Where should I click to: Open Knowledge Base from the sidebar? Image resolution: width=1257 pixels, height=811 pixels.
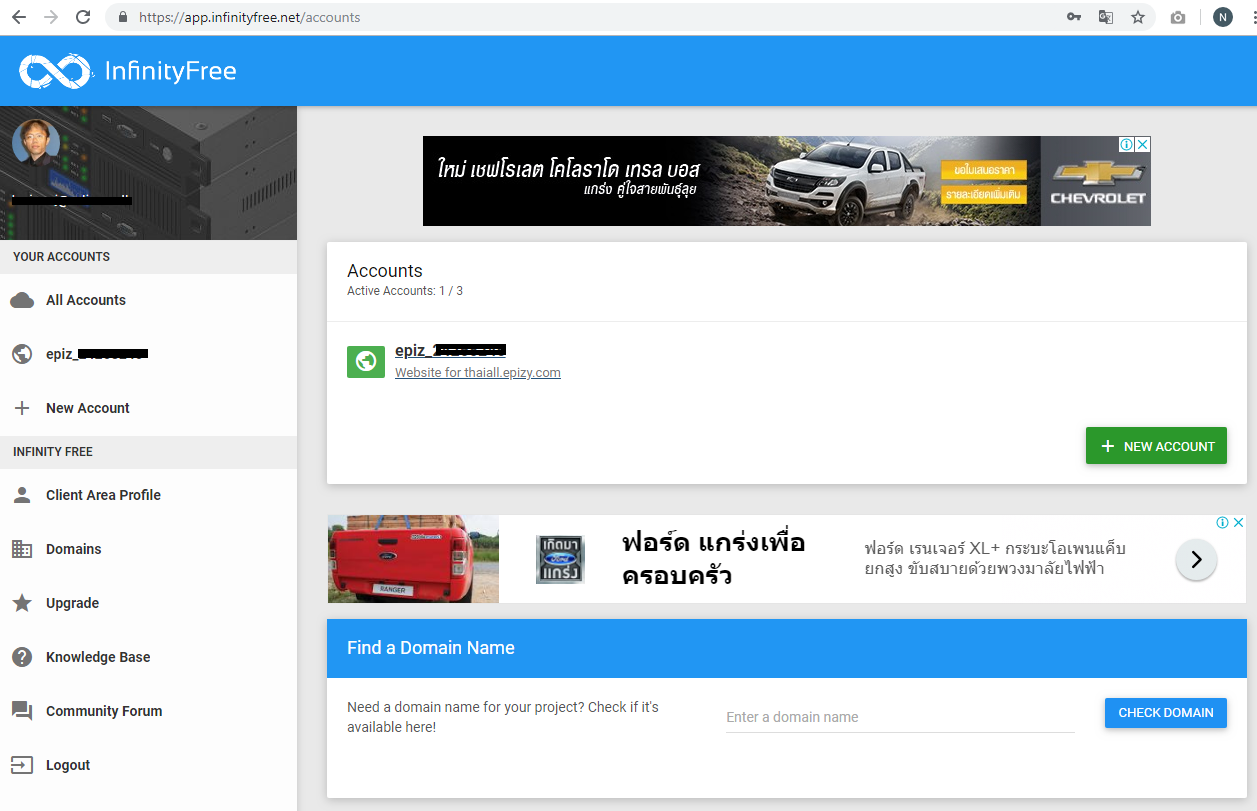click(98, 657)
